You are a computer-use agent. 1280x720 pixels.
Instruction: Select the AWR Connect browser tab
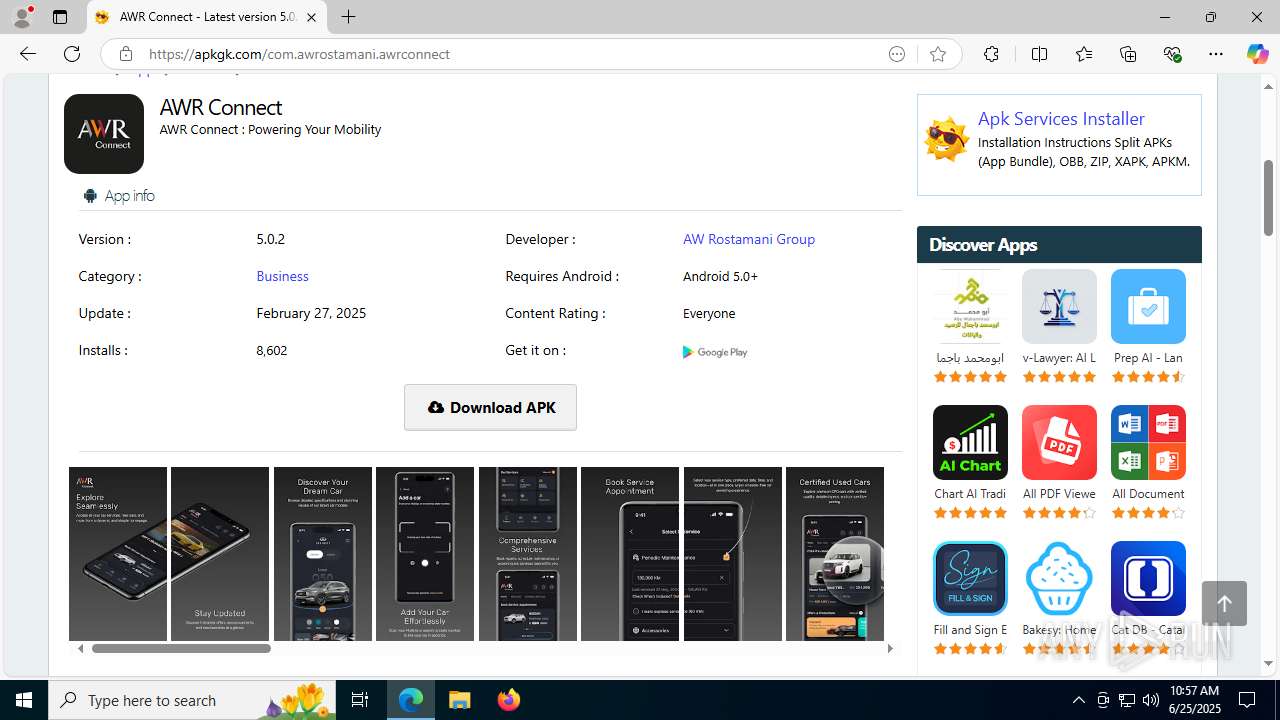[207, 17]
